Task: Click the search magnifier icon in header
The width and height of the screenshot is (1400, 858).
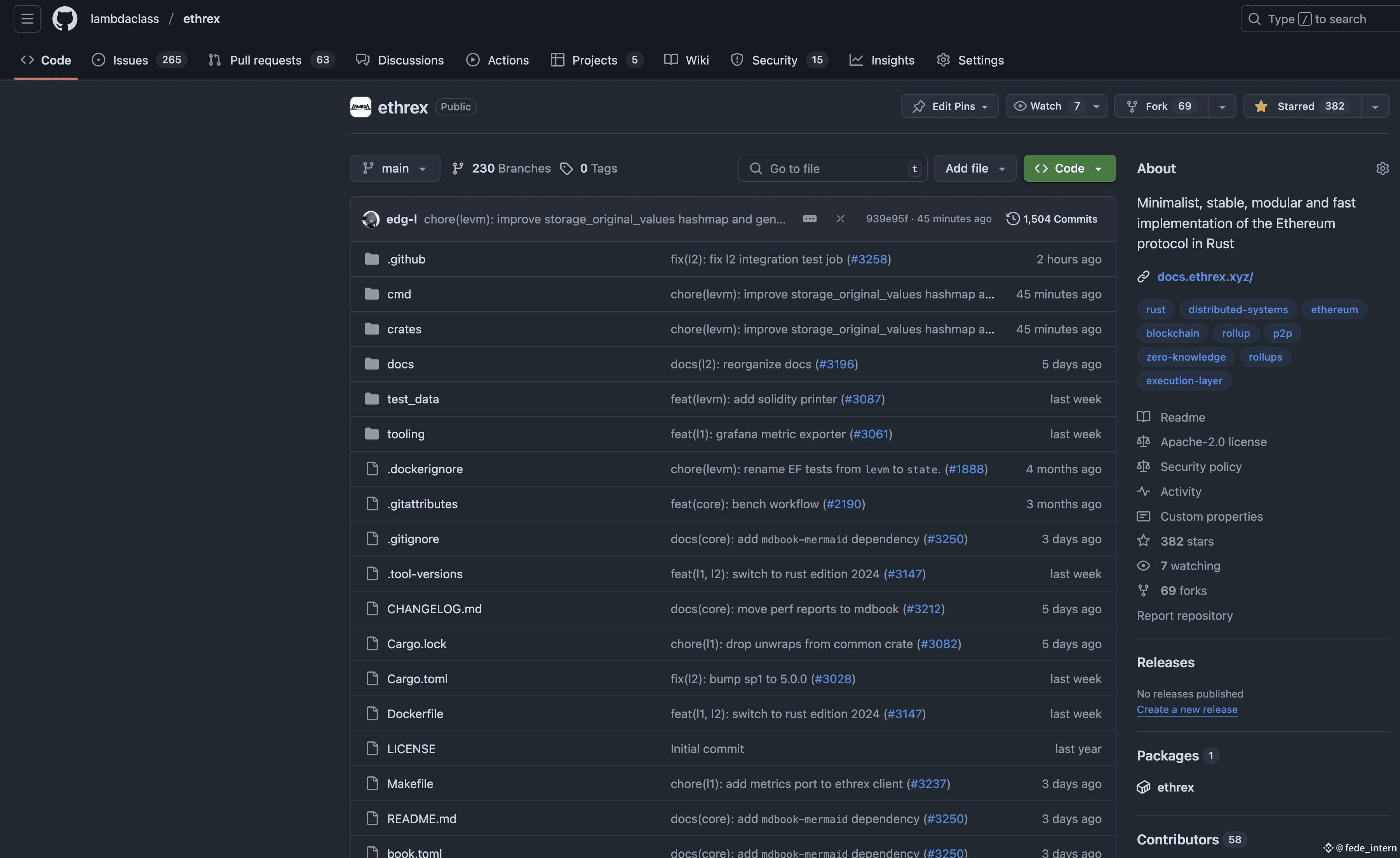Action: (x=1254, y=19)
